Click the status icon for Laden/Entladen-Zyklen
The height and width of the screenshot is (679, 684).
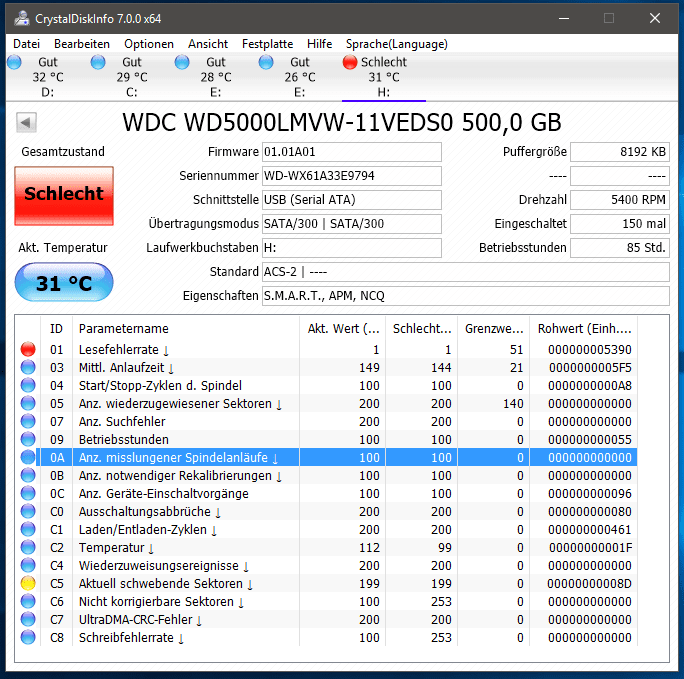(28, 529)
